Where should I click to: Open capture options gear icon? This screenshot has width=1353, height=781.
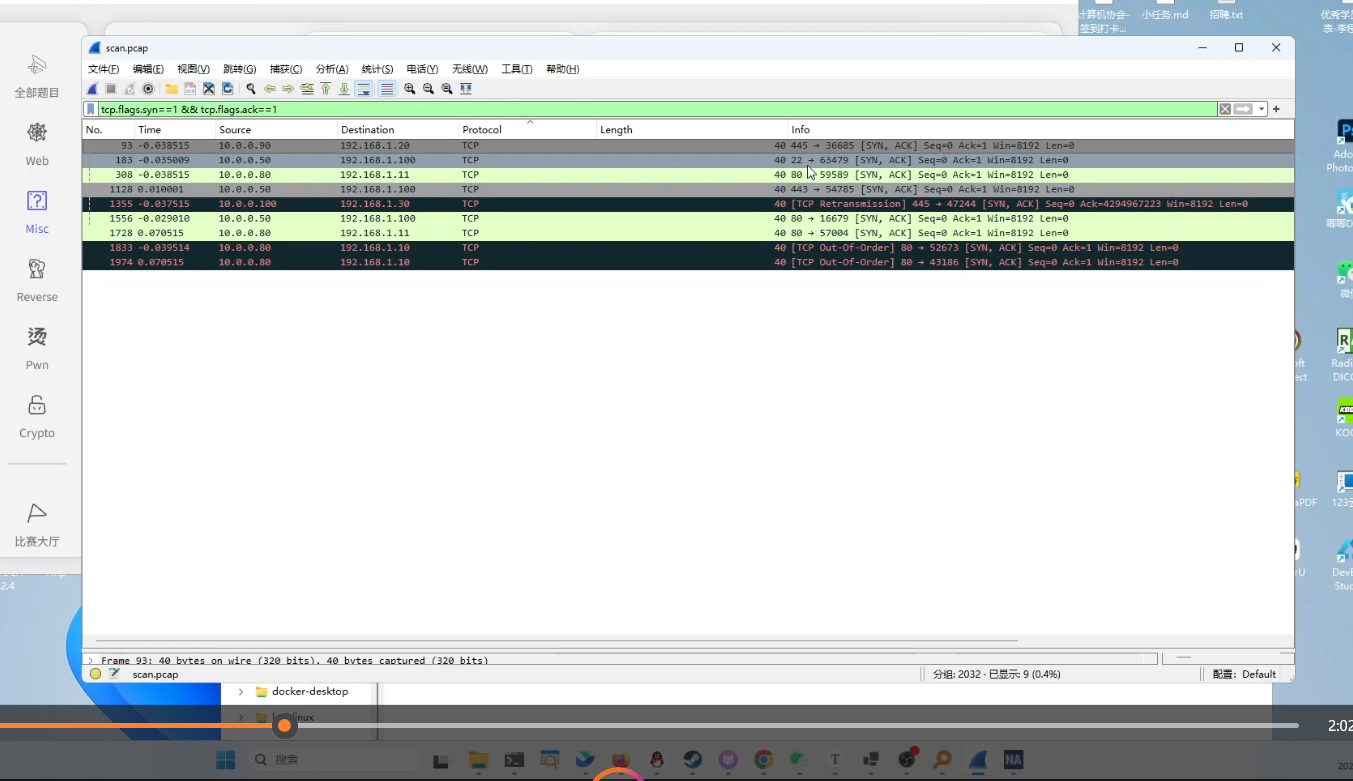(x=148, y=89)
